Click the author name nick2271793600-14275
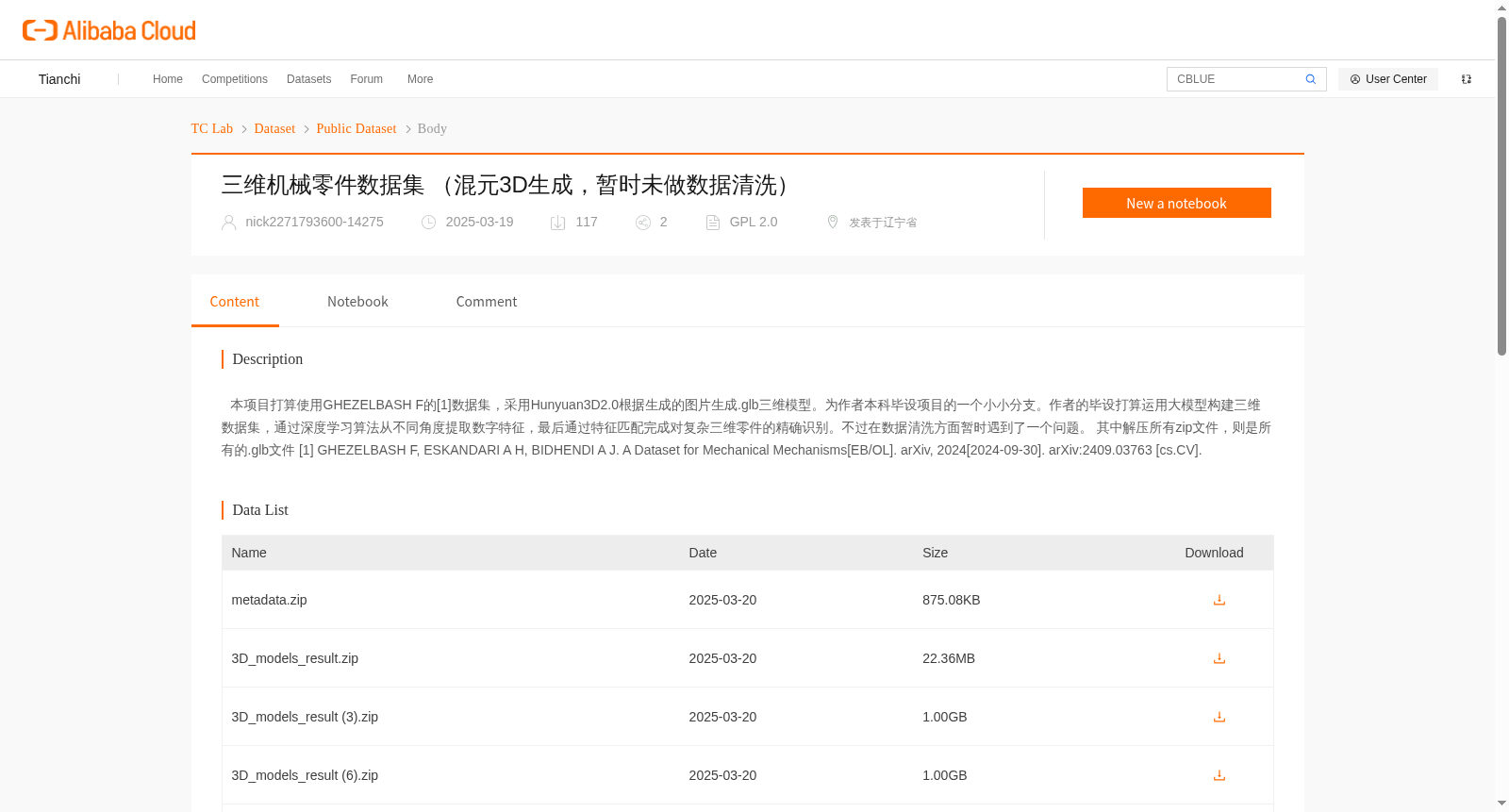1509x812 pixels. [315, 222]
